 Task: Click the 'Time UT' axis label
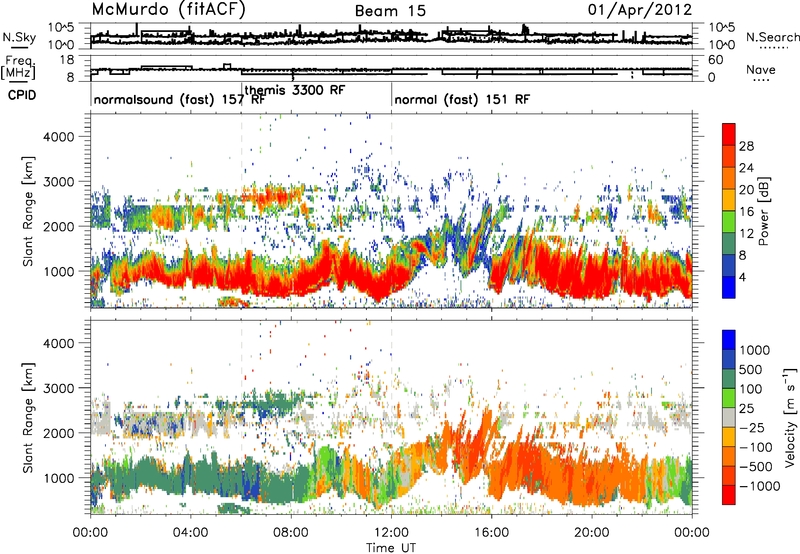391,547
